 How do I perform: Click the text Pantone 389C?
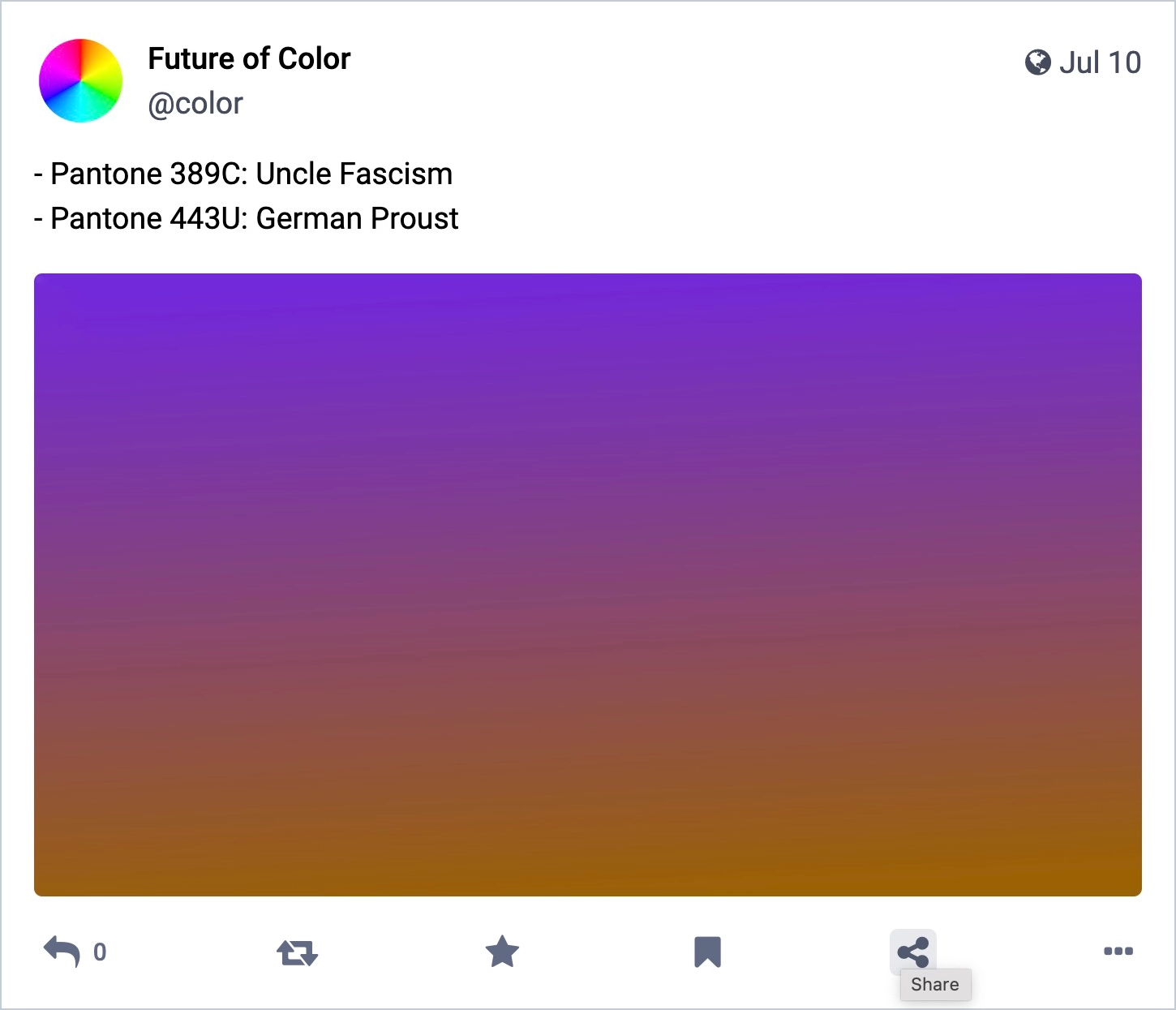tap(149, 174)
